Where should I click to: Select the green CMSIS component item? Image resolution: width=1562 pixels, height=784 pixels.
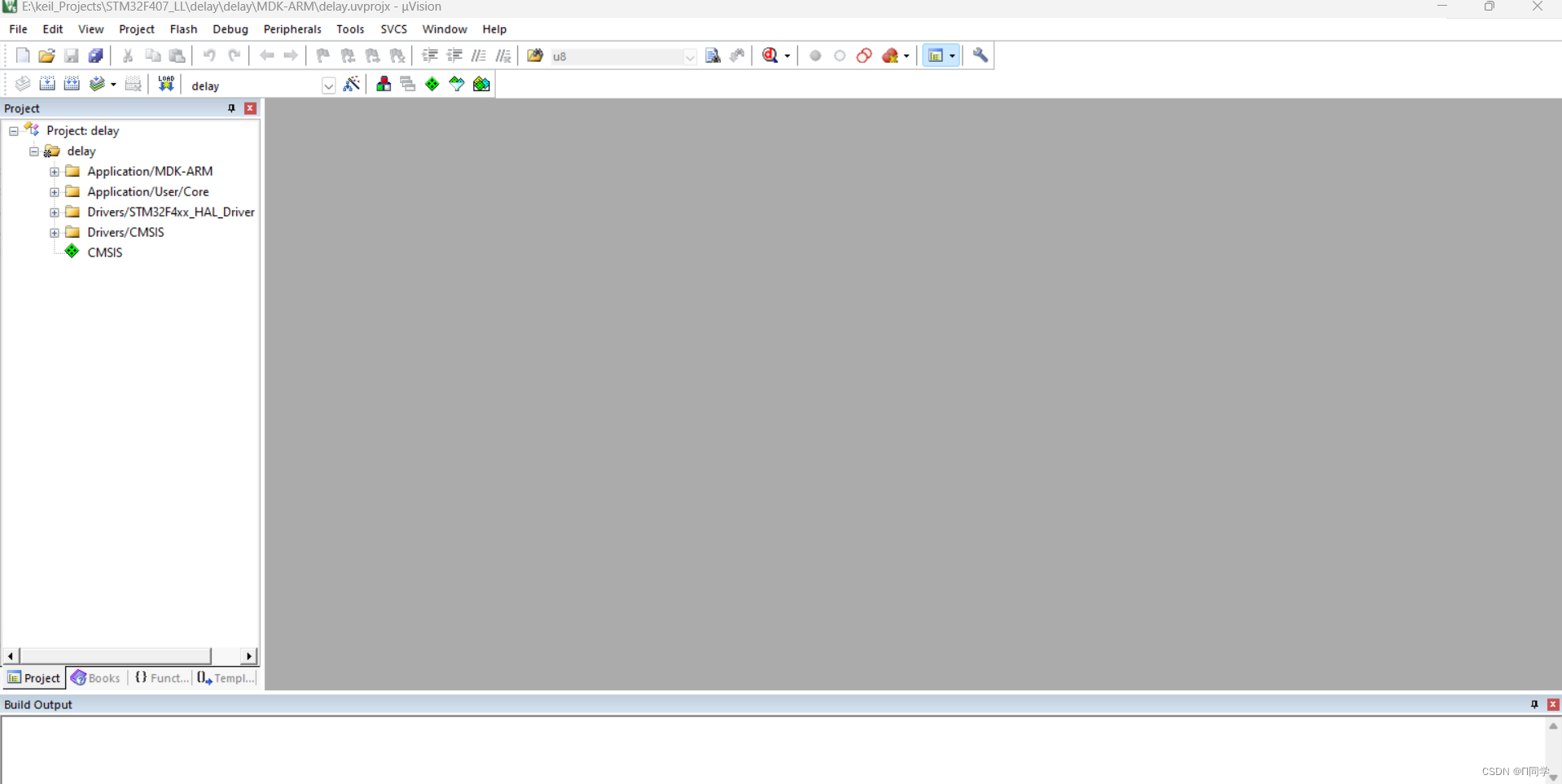[104, 252]
